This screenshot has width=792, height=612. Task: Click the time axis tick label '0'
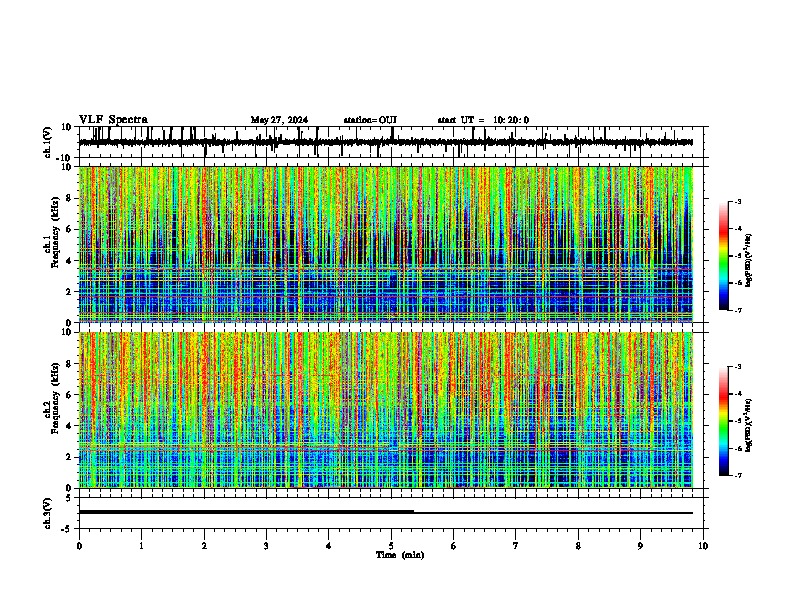click(x=79, y=546)
